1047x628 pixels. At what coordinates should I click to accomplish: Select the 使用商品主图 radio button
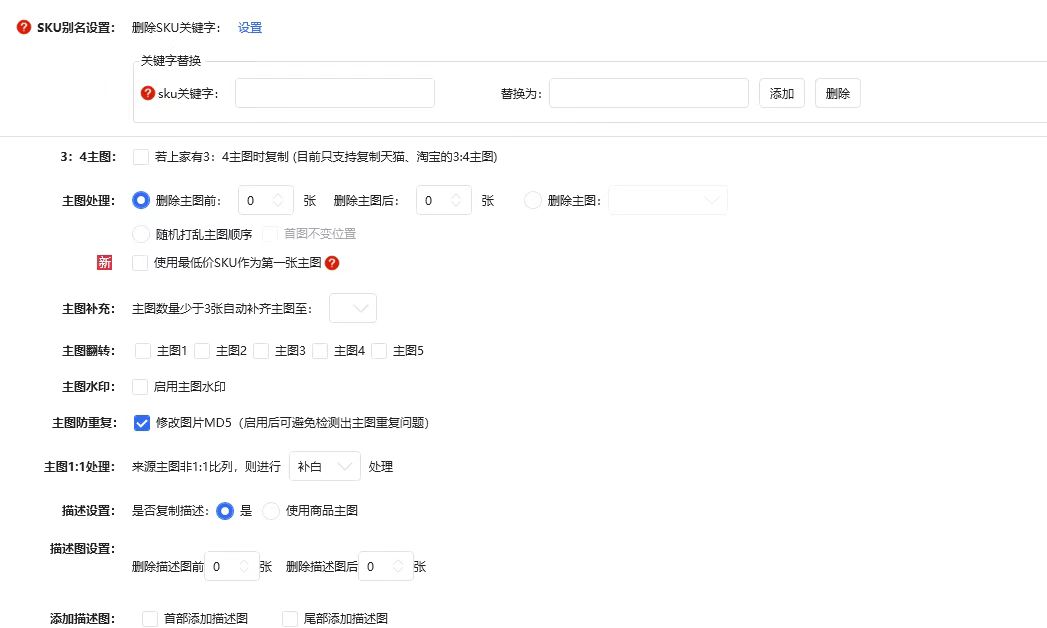[271, 511]
